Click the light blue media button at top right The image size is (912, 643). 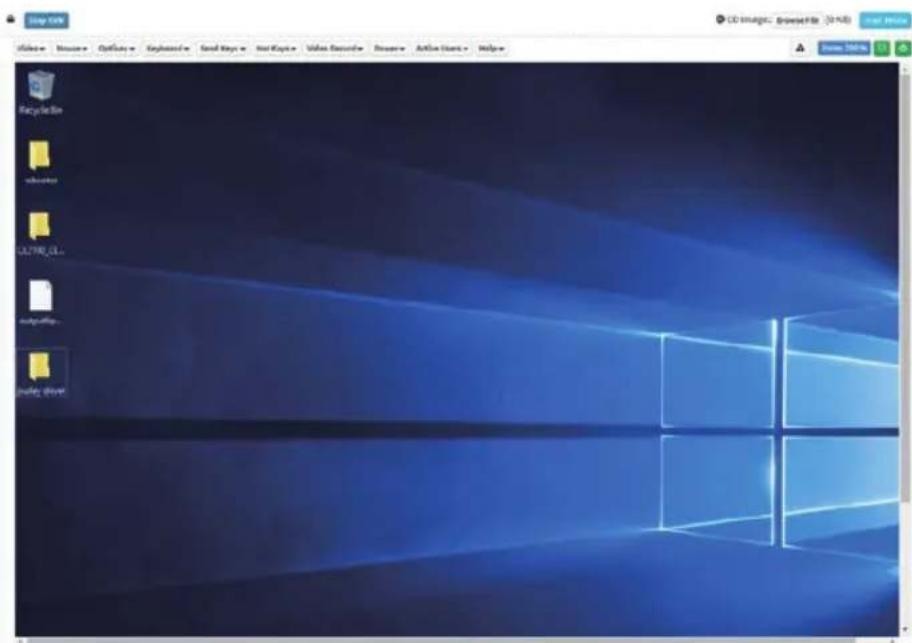coord(885,20)
